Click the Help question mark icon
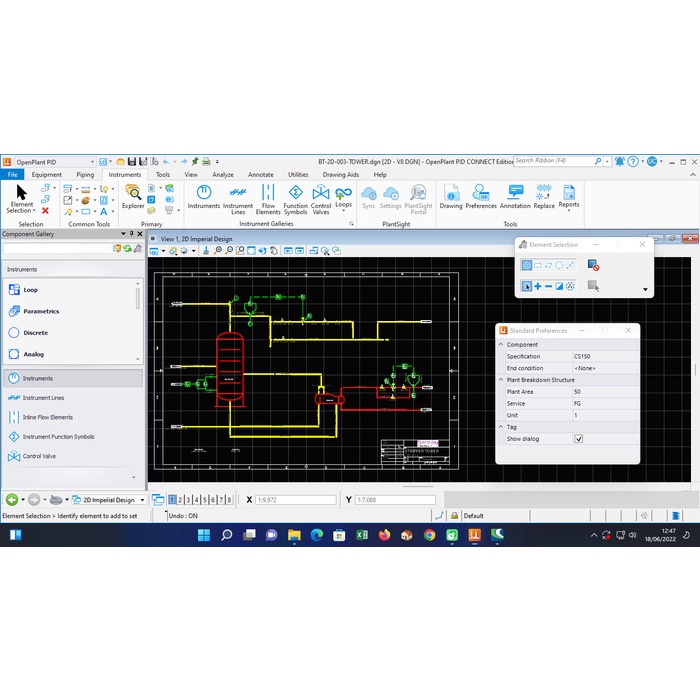Image resolution: width=700 pixels, height=700 pixels. (633, 162)
